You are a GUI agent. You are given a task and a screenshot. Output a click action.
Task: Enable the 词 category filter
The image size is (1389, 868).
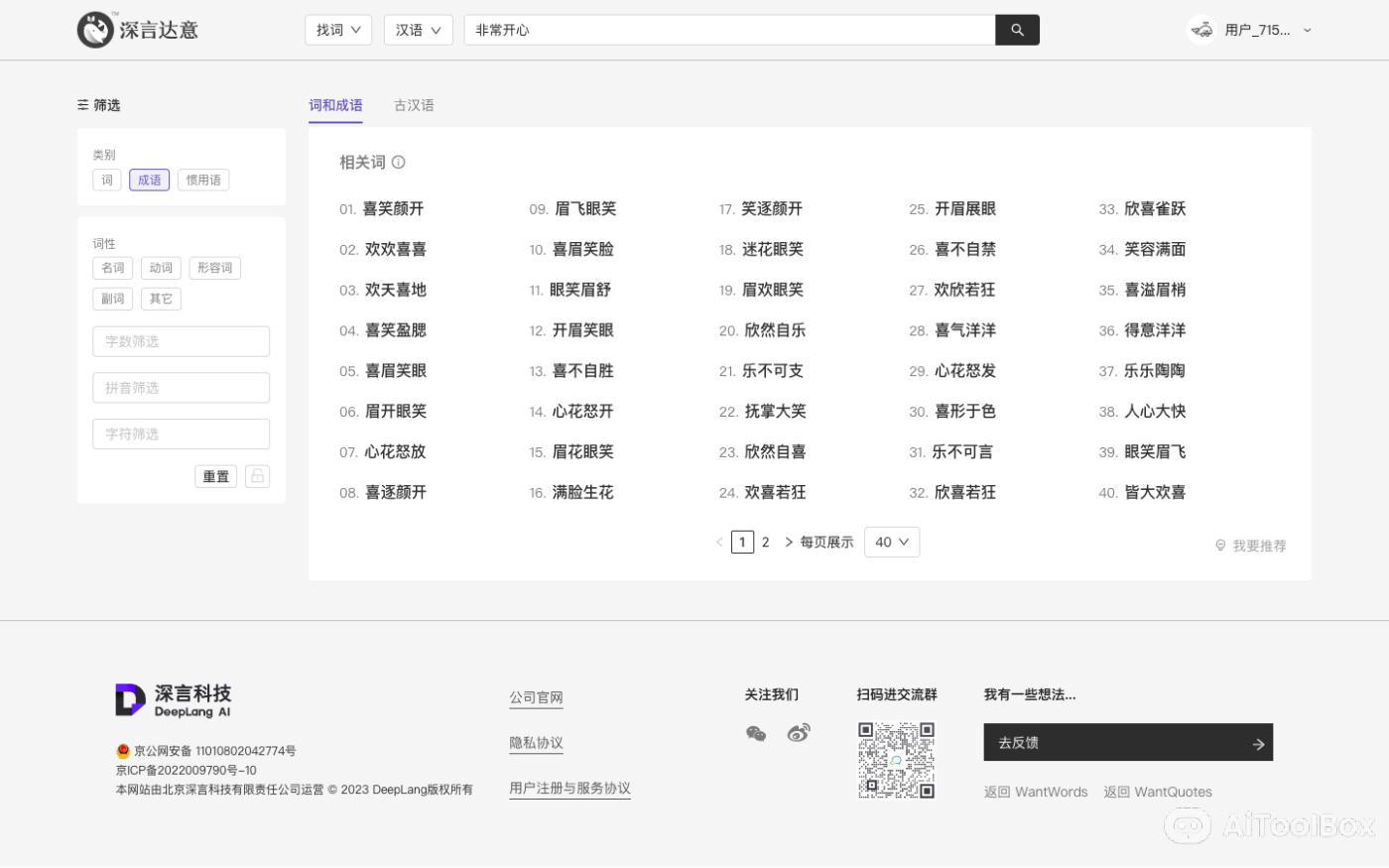click(106, 180)
